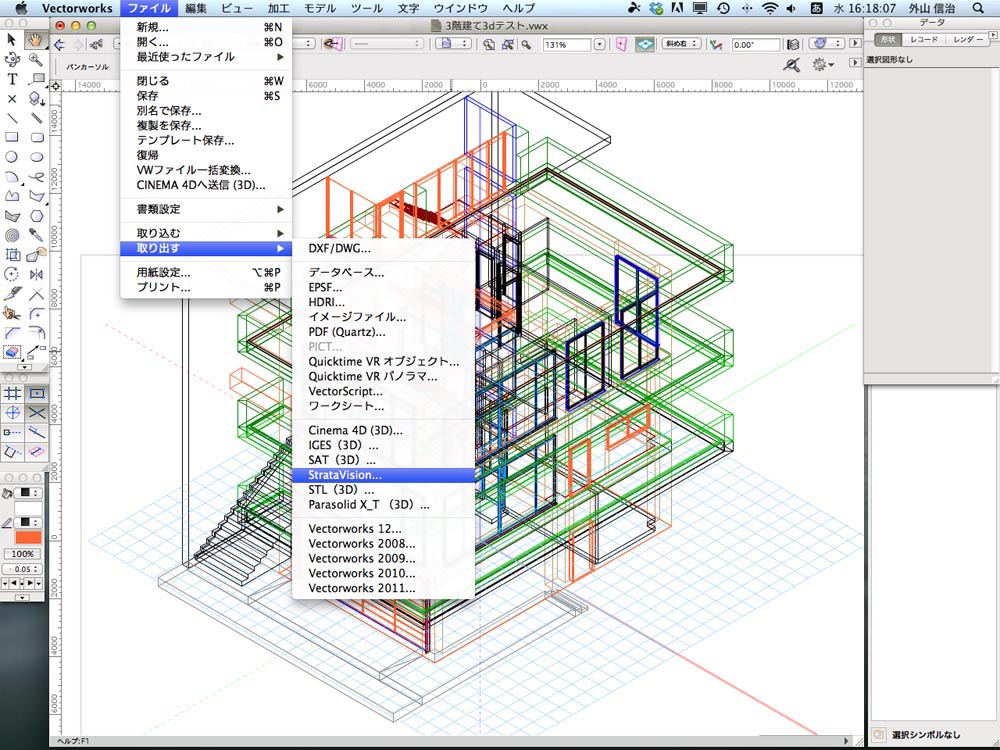Choose DXF/DWG... export option
The height and width of the screenshot is (750, 1000).
383,249
